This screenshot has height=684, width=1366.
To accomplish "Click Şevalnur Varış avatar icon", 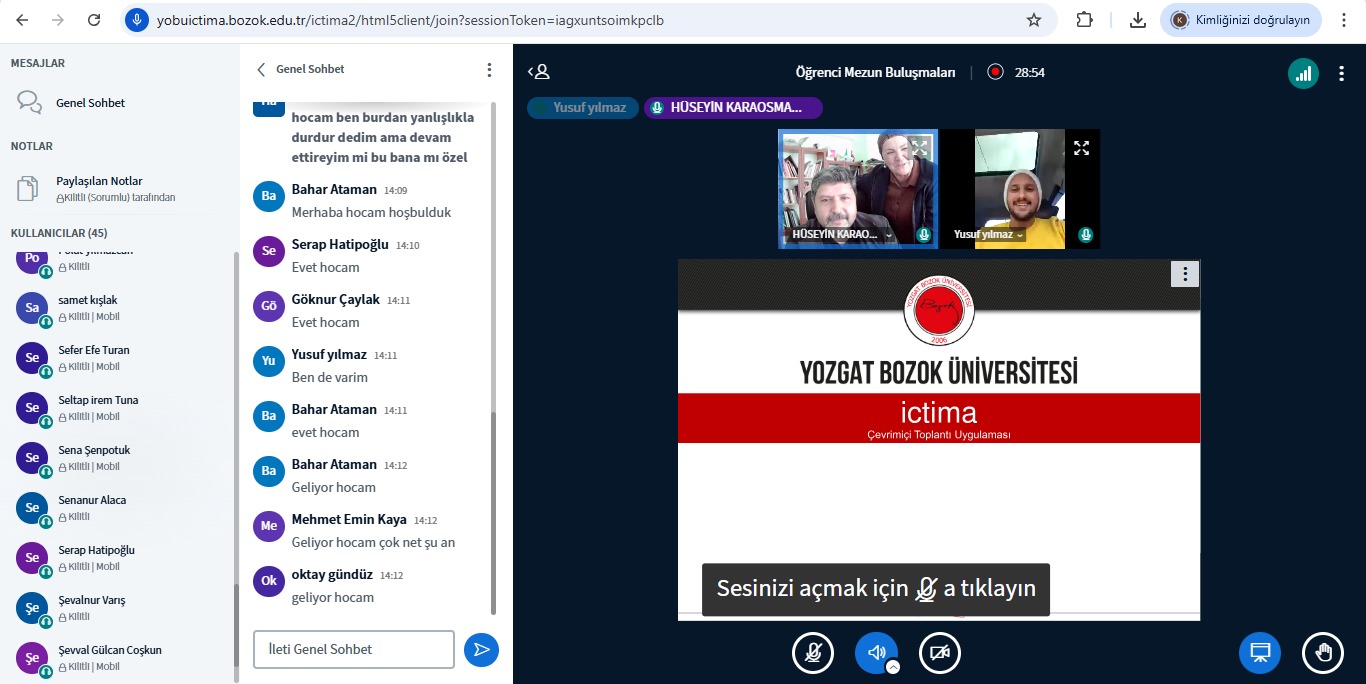I will point(32,608).
